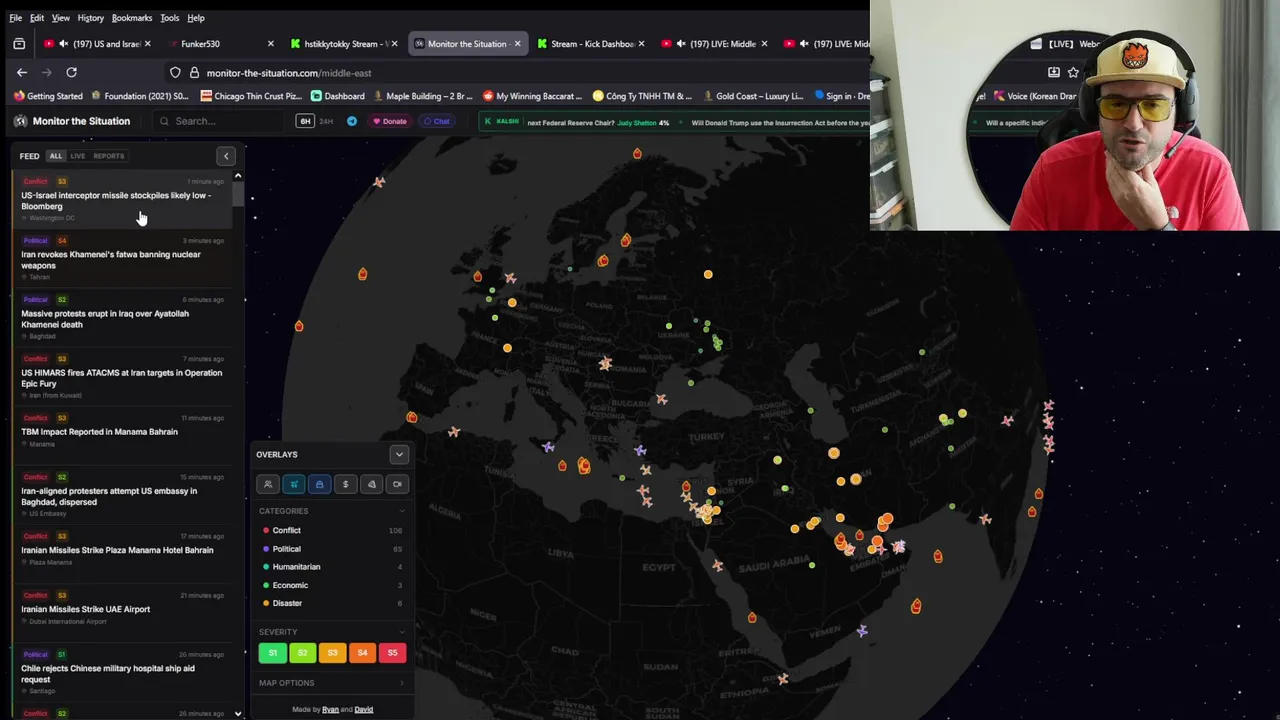Click the address bar URL

(289, 73)
